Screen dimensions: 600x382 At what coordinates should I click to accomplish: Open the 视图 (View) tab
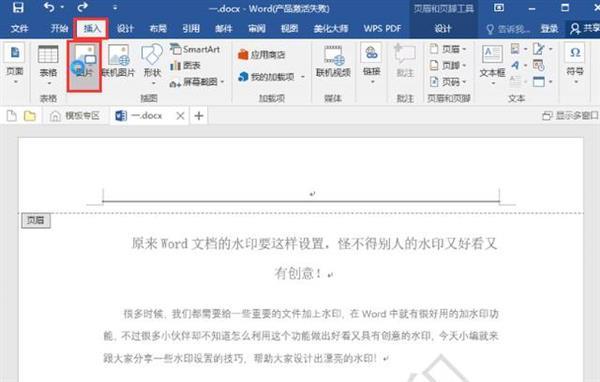(x=289, y=28)
